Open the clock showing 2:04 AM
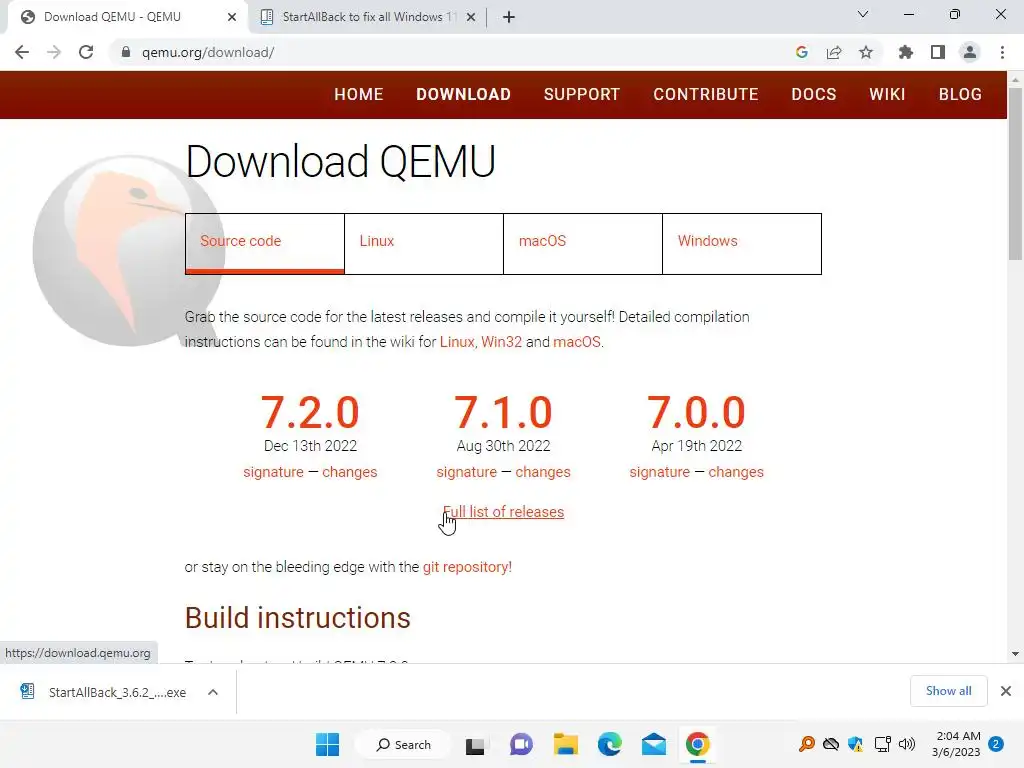The width and height of the screenshot is (1024, 768). tap(956, 744)
